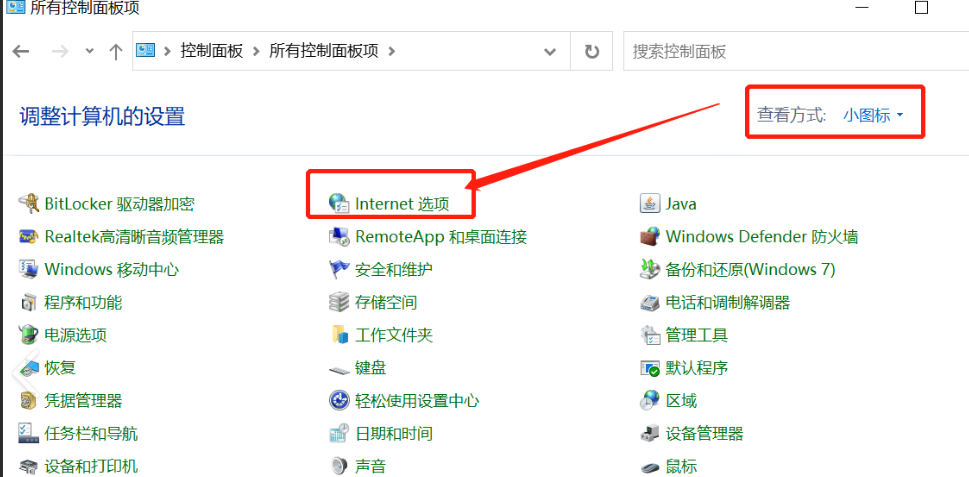This screenshot has width=969, height=477.
Task: Click the 存储空间 drives icon
Action: pos(339,302)
